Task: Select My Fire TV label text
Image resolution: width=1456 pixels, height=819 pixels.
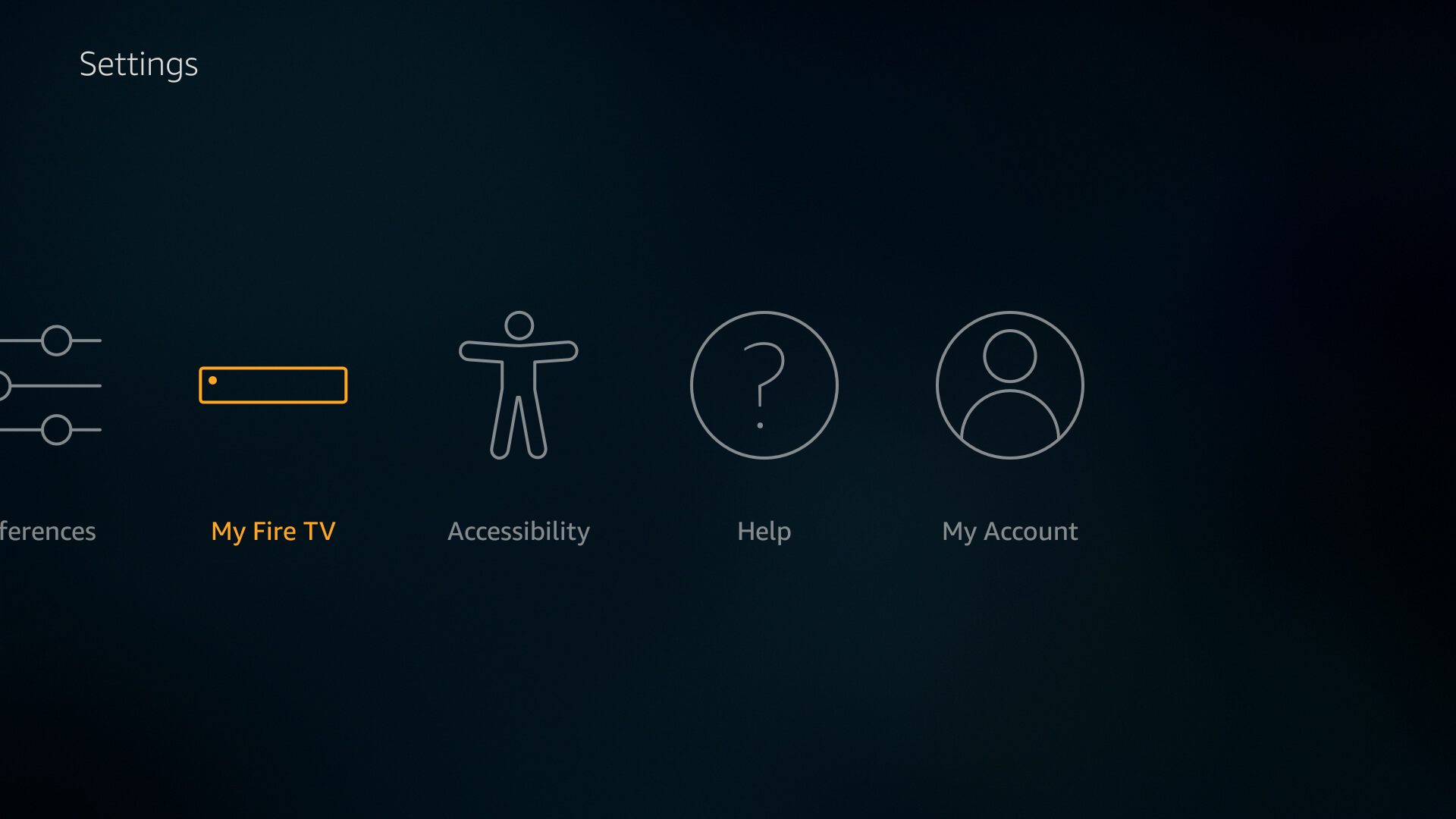Action: [273, 531]
